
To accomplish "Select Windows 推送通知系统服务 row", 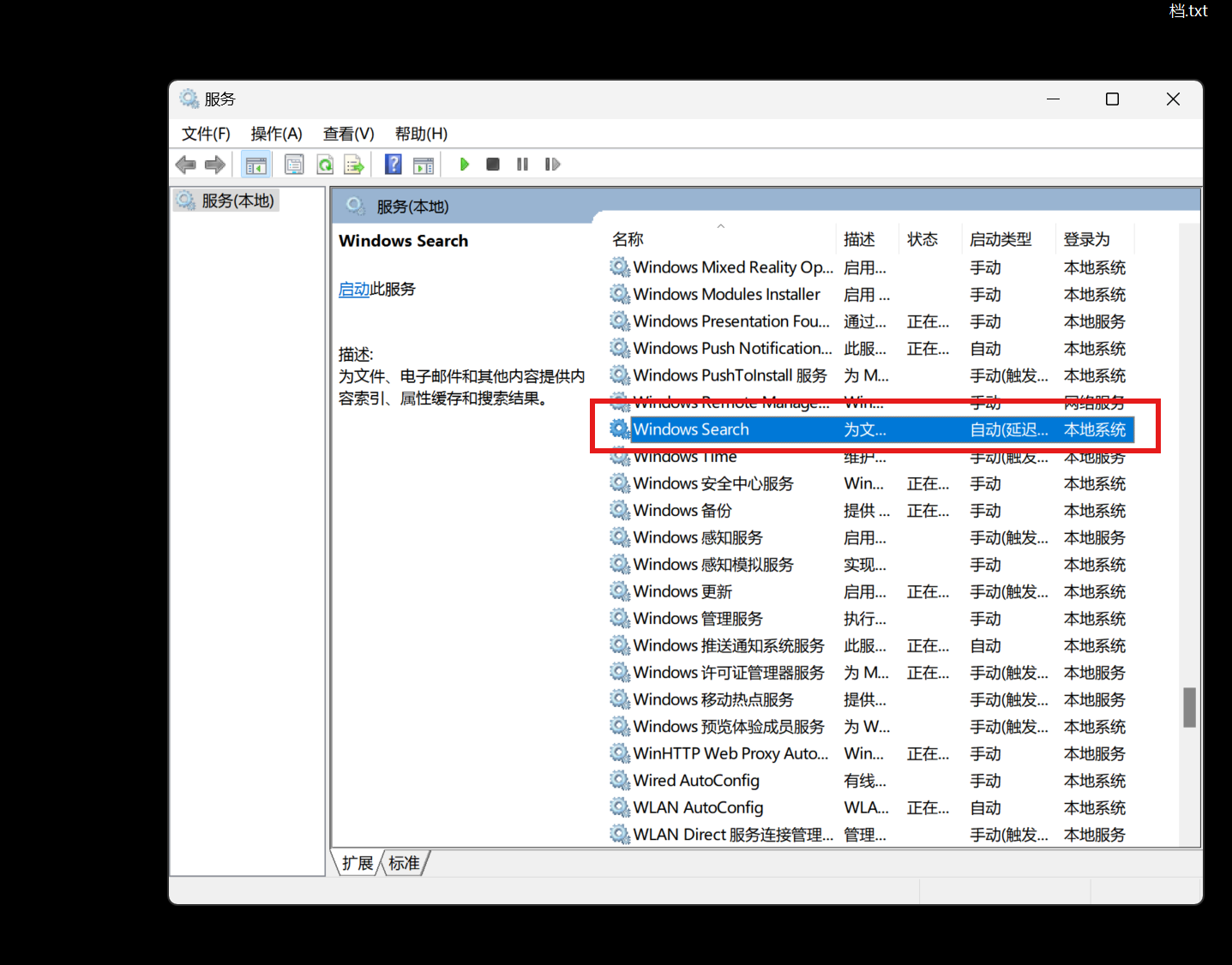I will (x=870, y=645).
